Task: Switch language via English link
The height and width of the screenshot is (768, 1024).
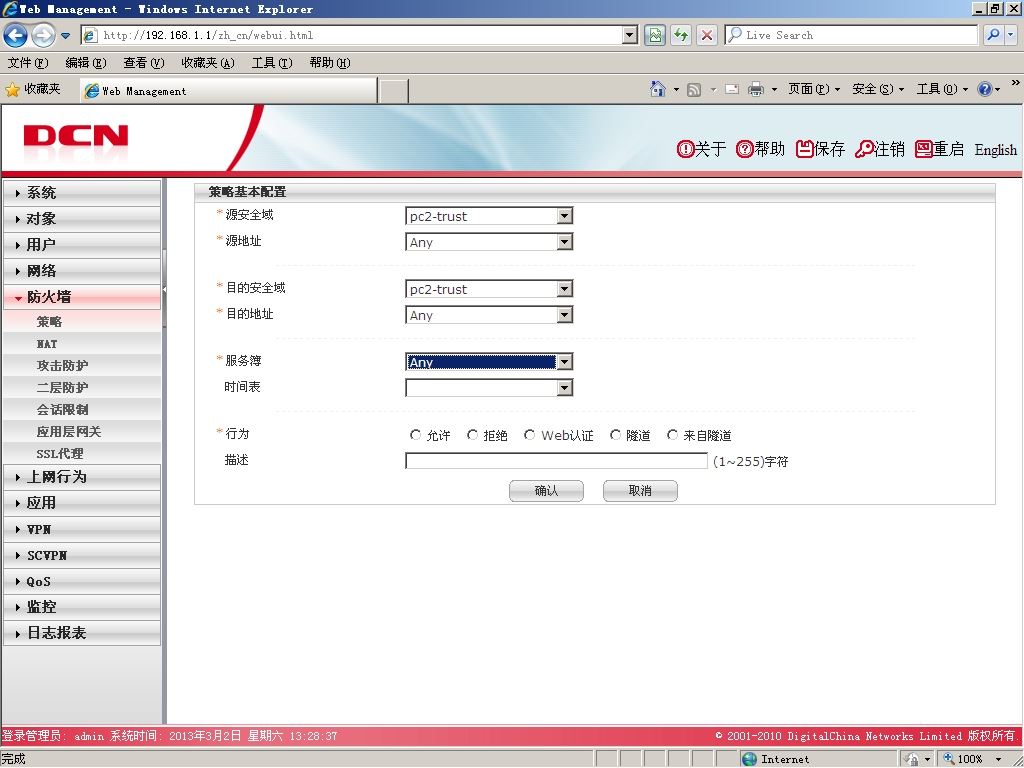Action: (995, 150)
